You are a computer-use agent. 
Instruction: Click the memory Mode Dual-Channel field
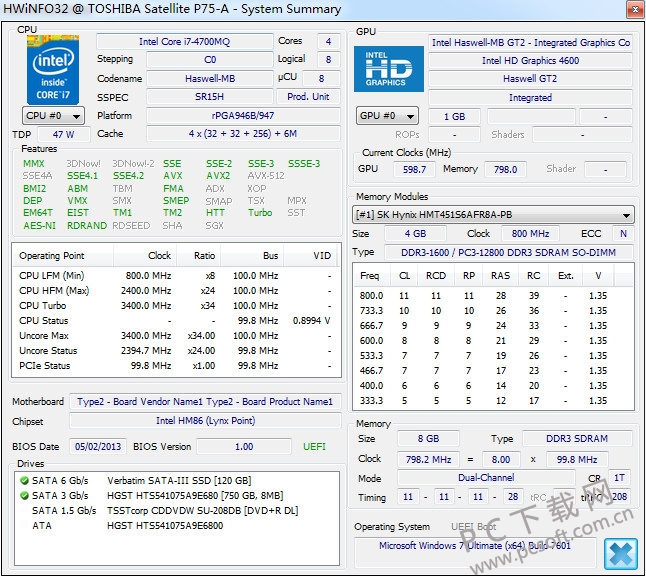pos(486,478)
